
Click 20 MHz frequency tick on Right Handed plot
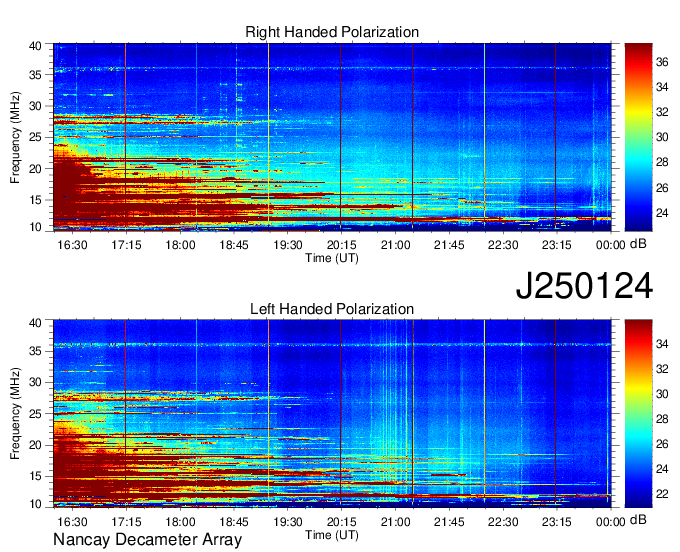click(x=36, y=169)
